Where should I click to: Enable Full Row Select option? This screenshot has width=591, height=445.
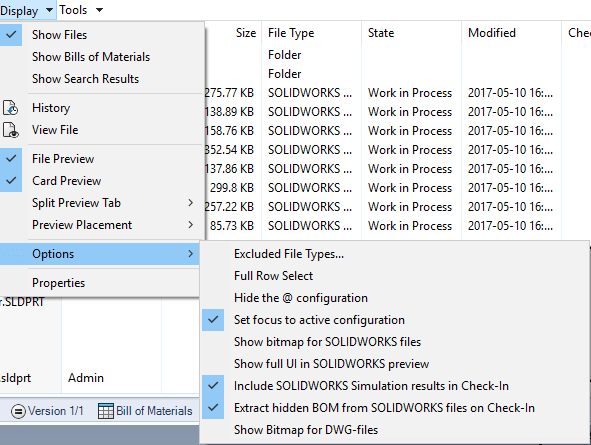pyautogui.click(x=273, y=276)
